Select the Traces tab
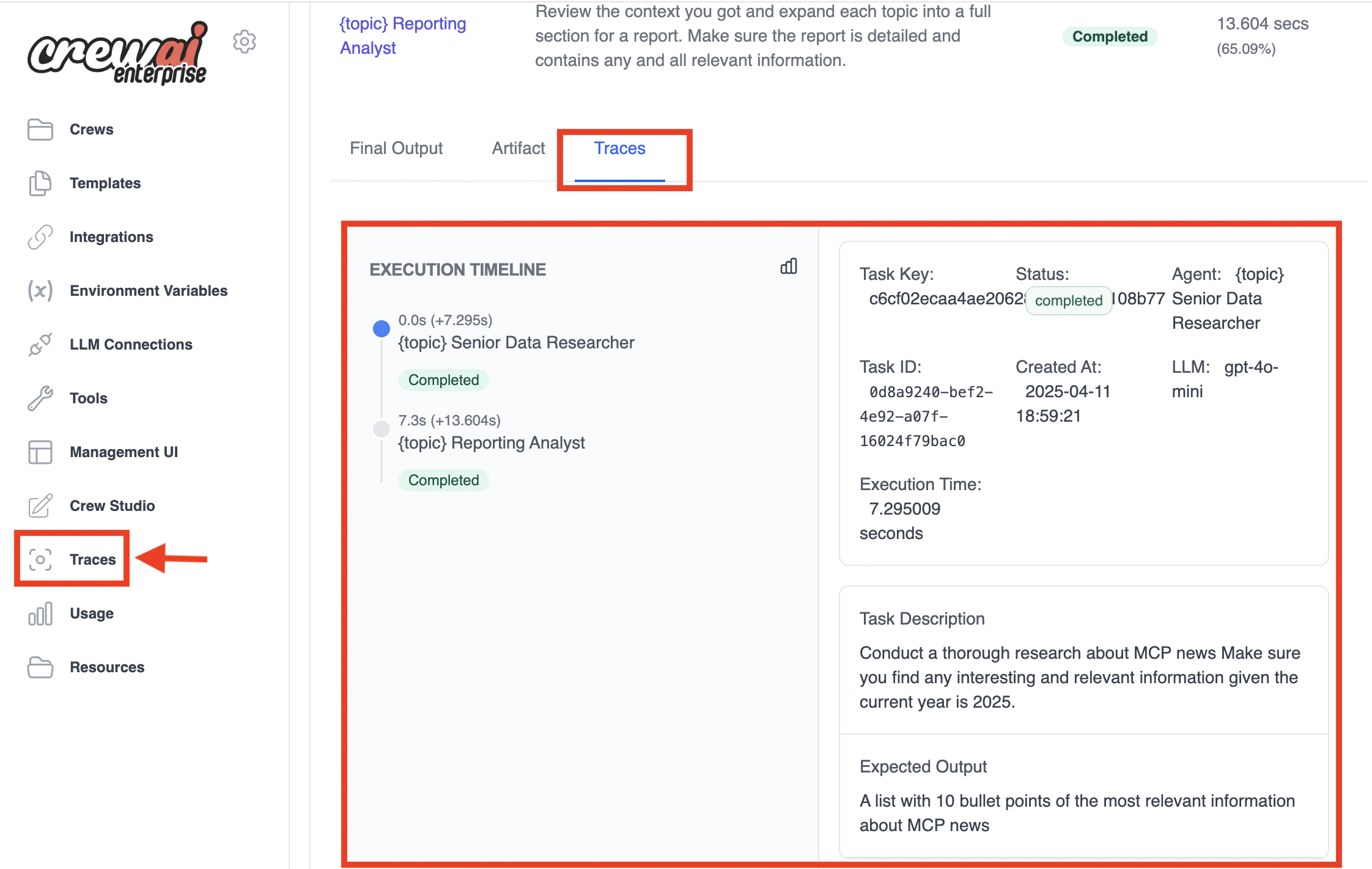 (x=619, y=148)
